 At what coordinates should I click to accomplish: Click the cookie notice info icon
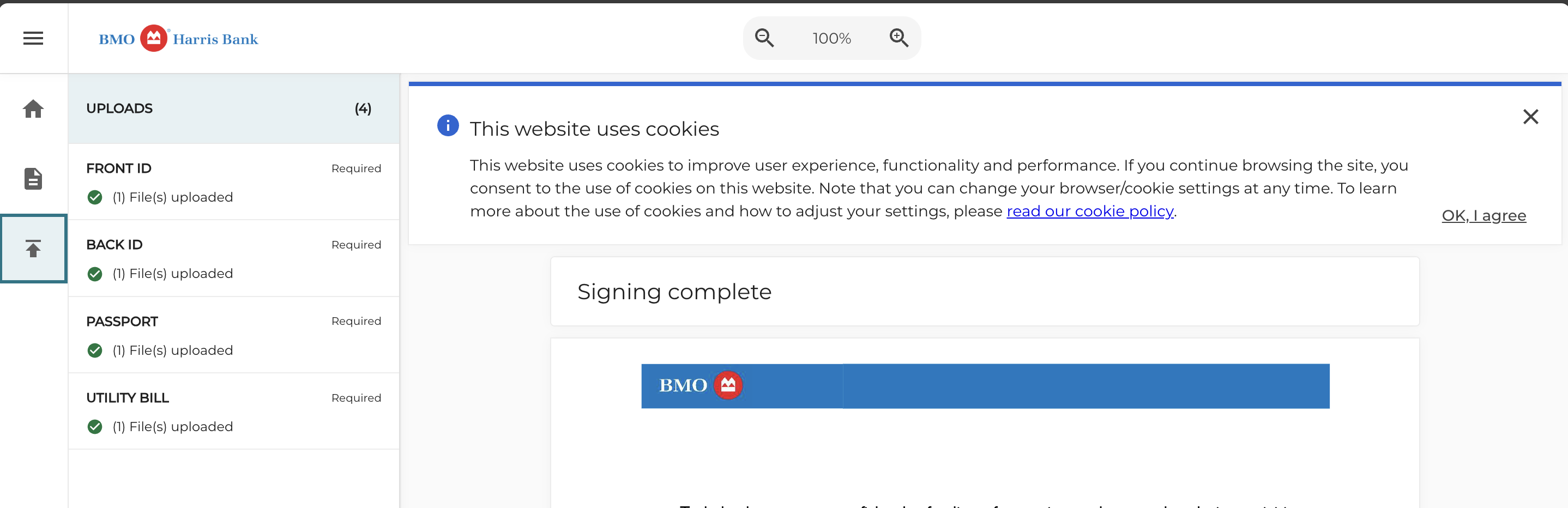448,126
